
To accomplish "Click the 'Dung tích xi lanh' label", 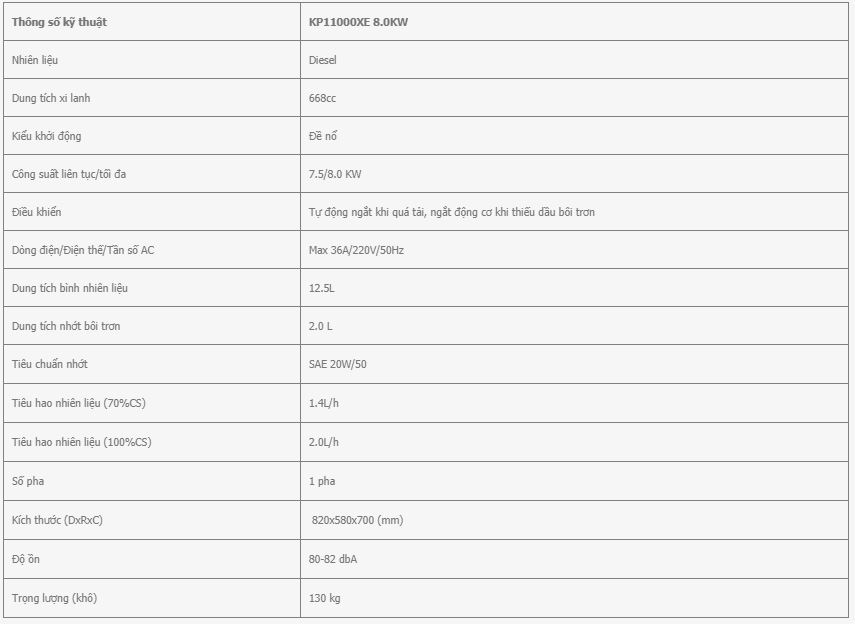I will [x=51, y=98].
